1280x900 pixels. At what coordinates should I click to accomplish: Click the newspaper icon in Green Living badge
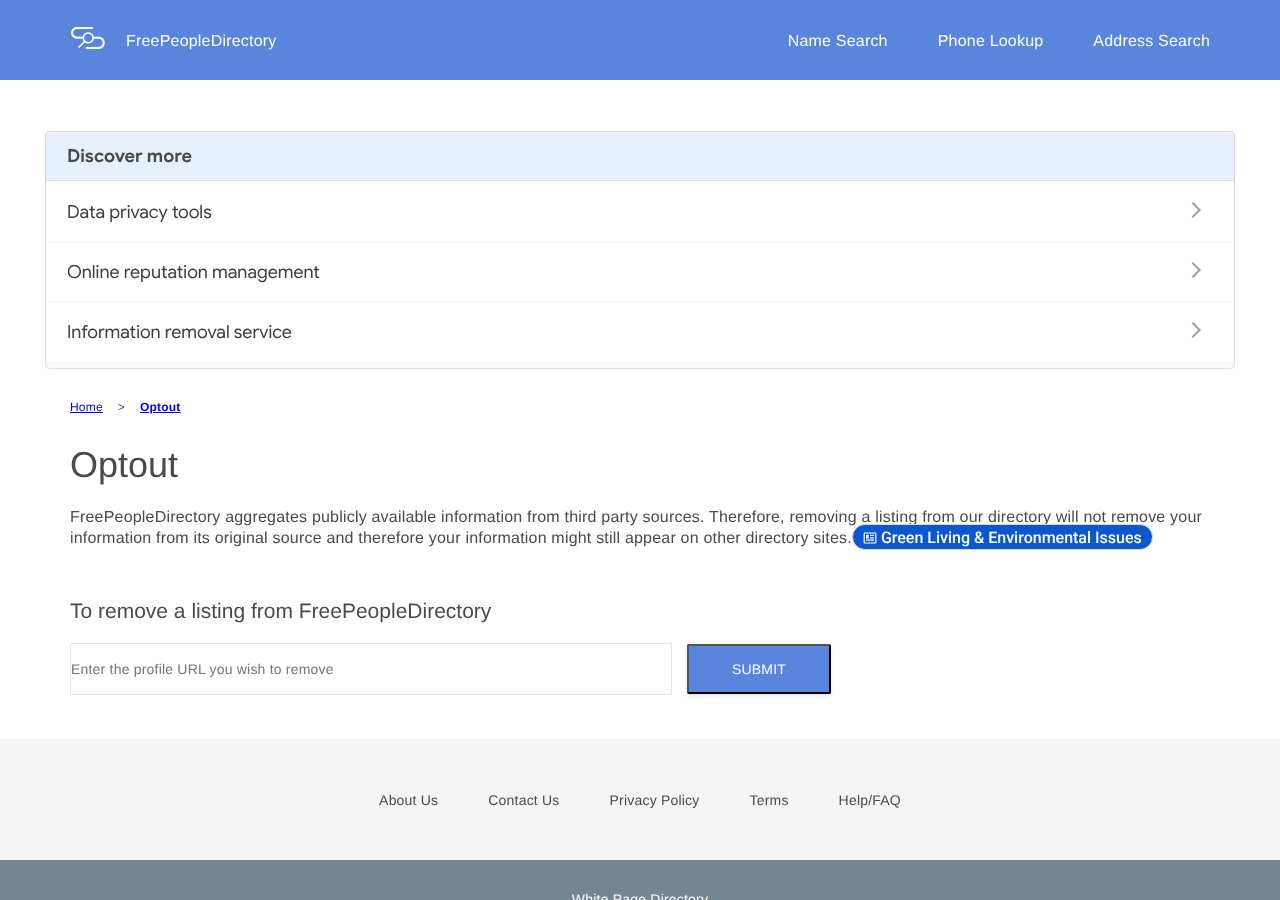coord(870,538)
